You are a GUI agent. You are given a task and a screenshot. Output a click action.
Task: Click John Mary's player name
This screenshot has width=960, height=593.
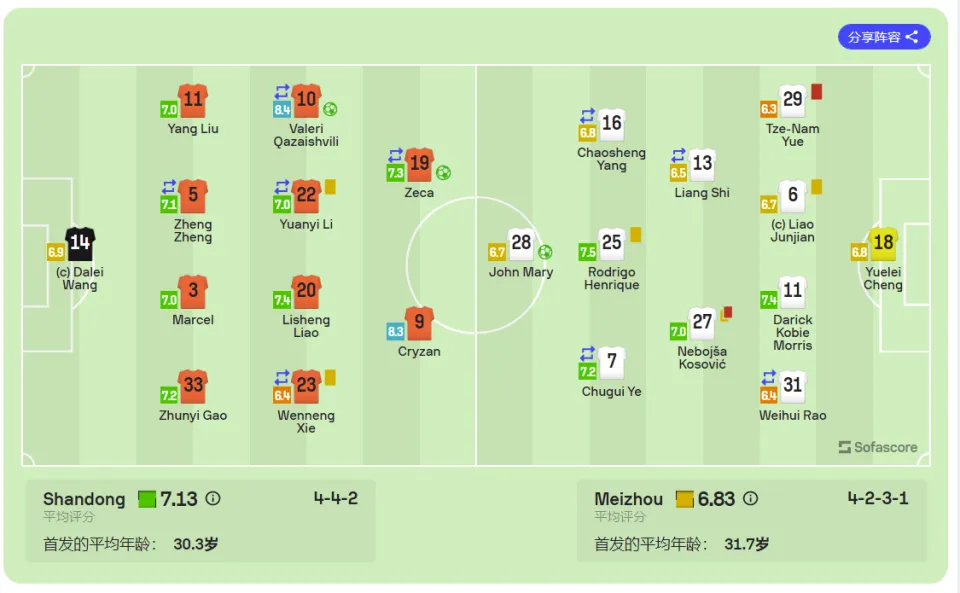click(521, 272)
